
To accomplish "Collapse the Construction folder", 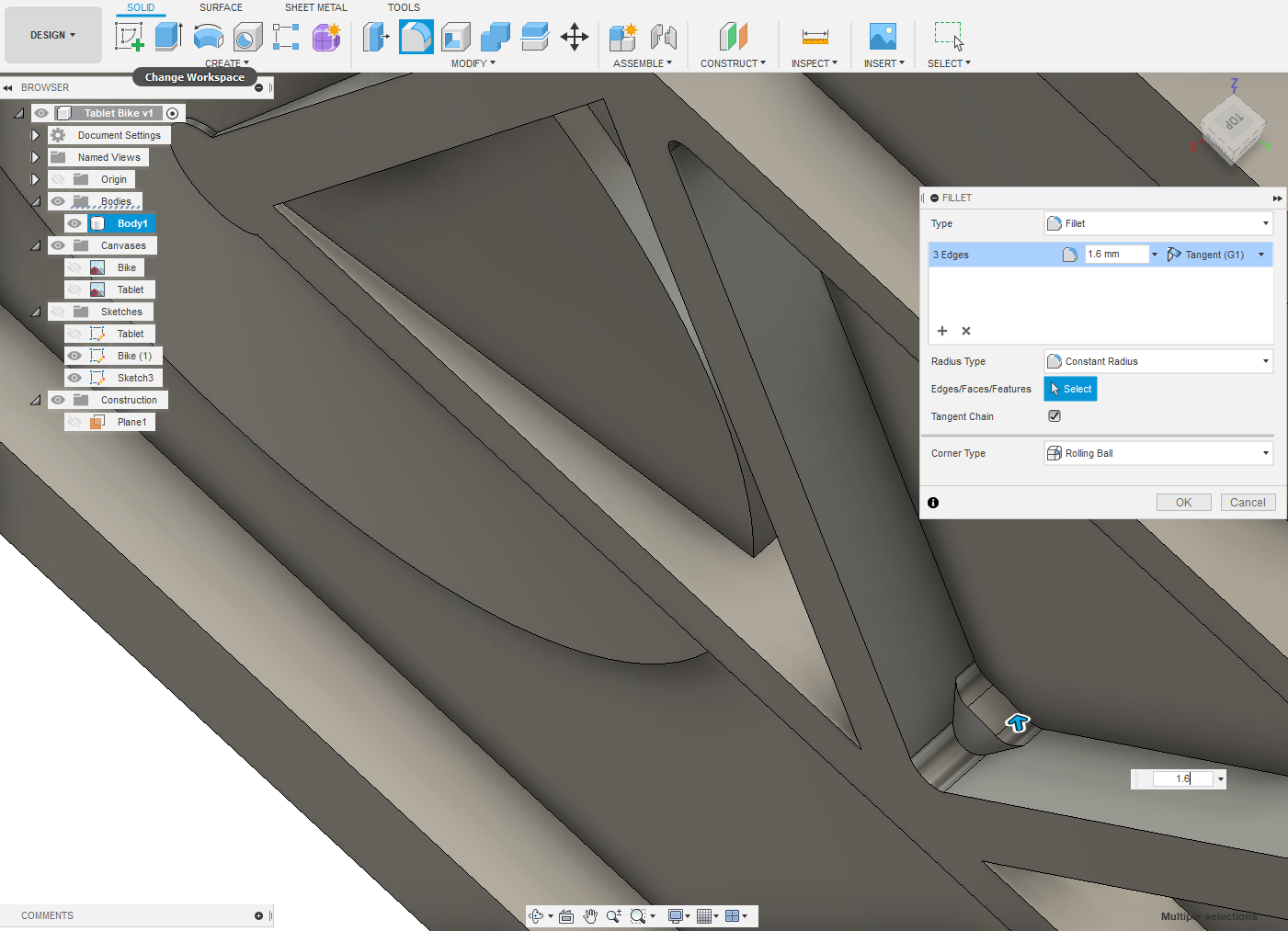I will (35, 400).
